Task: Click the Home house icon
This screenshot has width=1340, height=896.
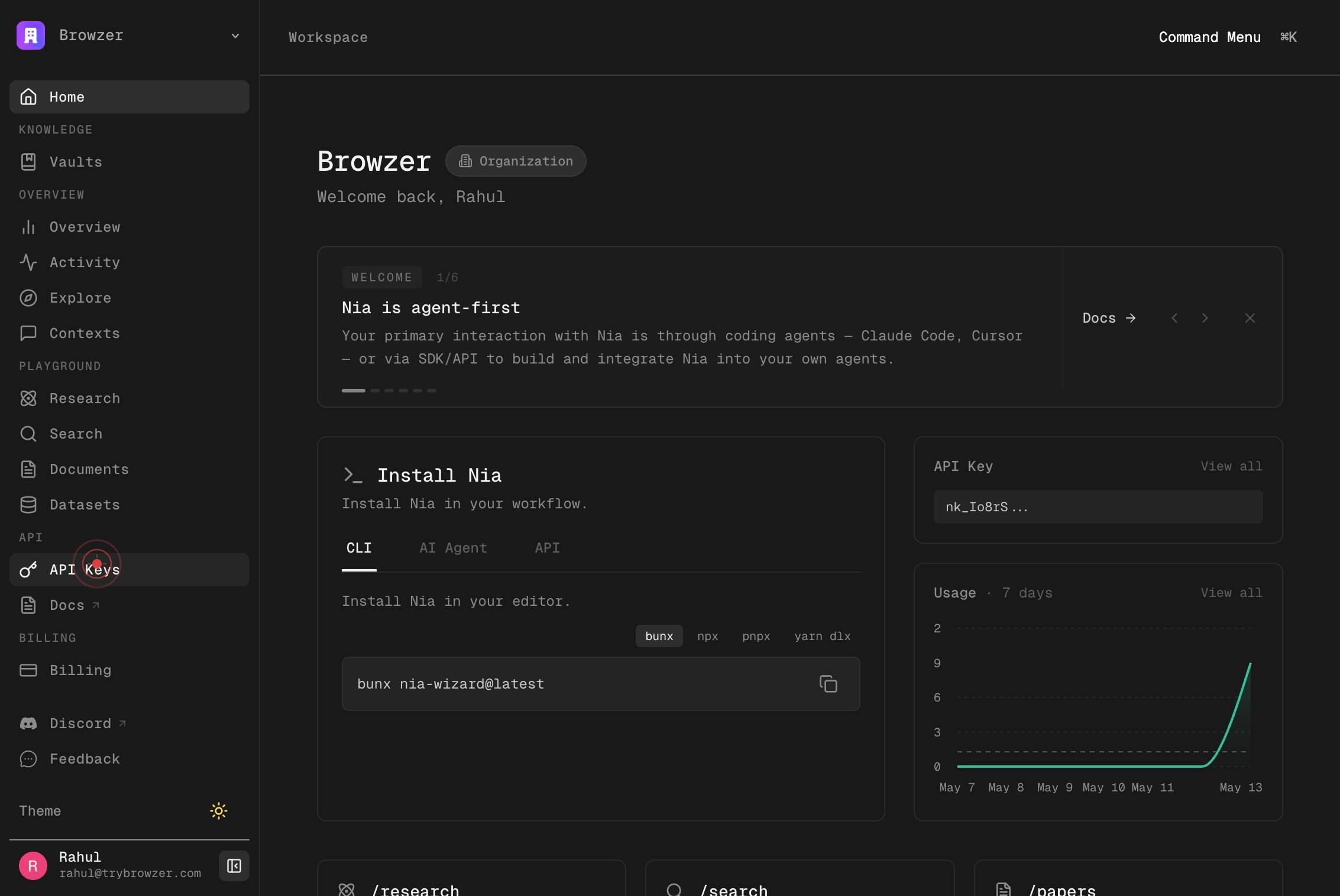Action: [28, 97]
